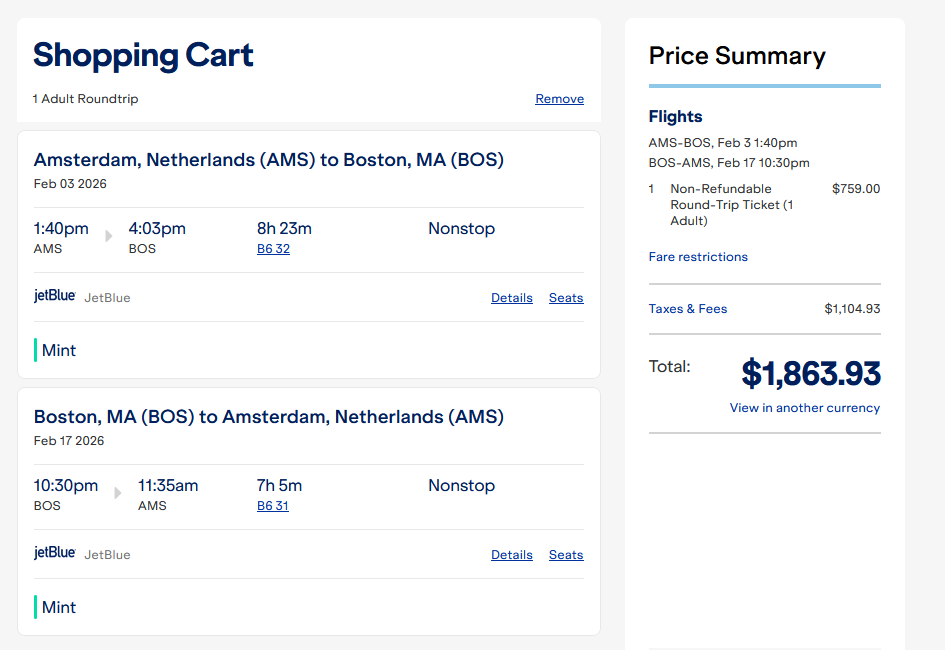
Task: Click the Mint fare label on the Feb 17 flight
Action: pyautogui.click(x=58, y=607)
